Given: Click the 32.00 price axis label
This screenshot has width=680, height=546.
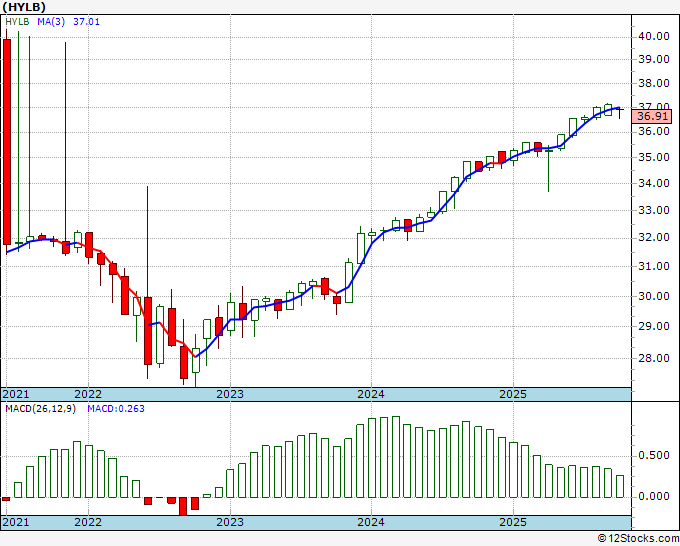Looking at the screenshot, I should tap(654, 238).
